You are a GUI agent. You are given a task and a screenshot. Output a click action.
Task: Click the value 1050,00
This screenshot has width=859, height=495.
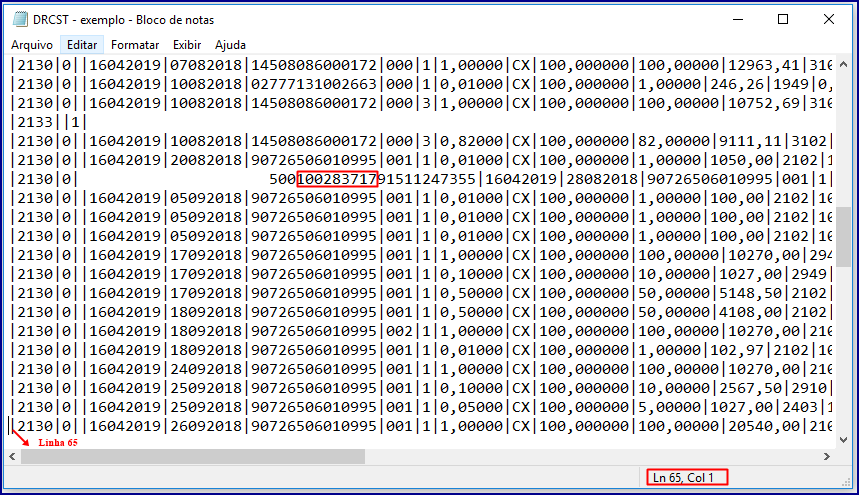click(741, 160)
